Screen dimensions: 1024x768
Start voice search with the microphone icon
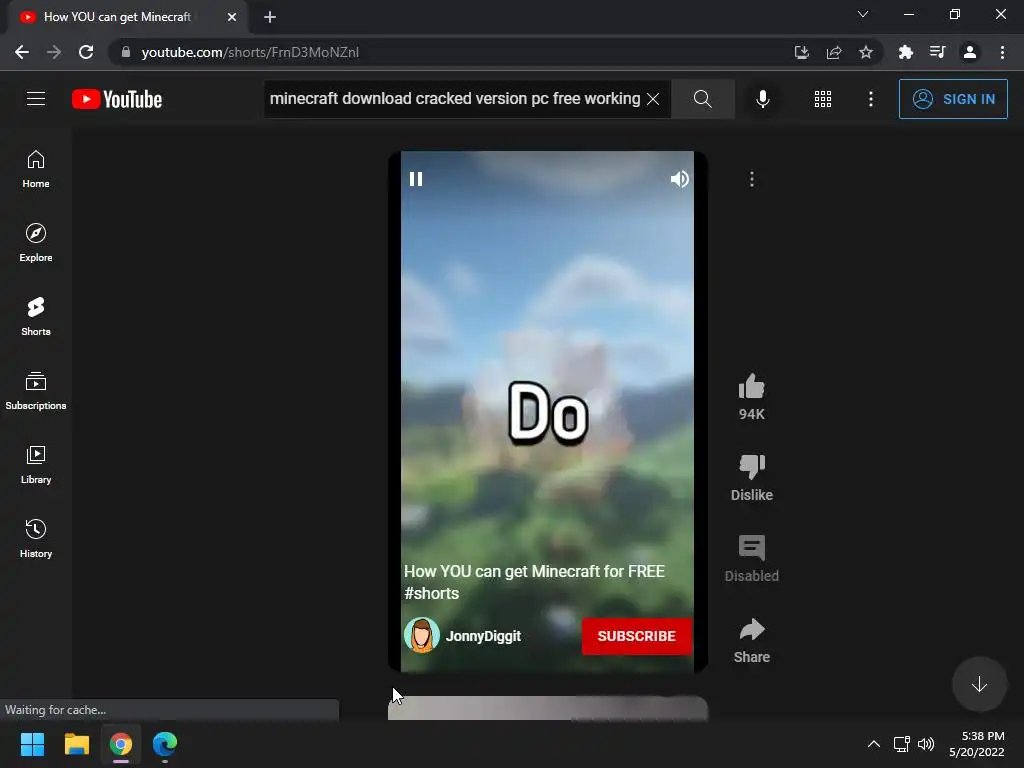[x=762, y=99]
